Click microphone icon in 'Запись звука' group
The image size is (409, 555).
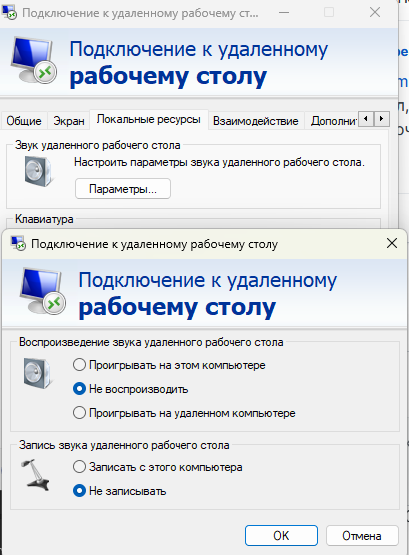click(35, 475)
